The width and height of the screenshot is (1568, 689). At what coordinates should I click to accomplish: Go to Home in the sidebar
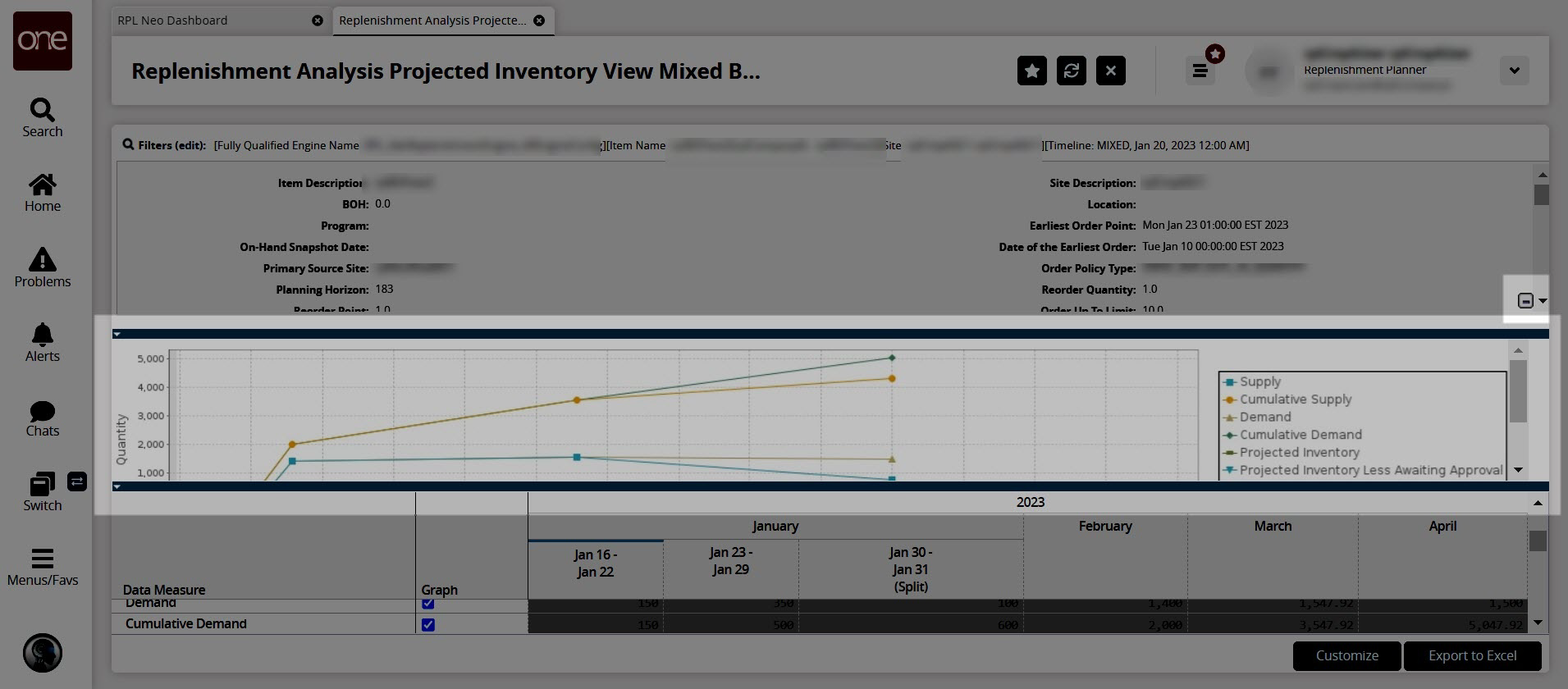[43, 193]
